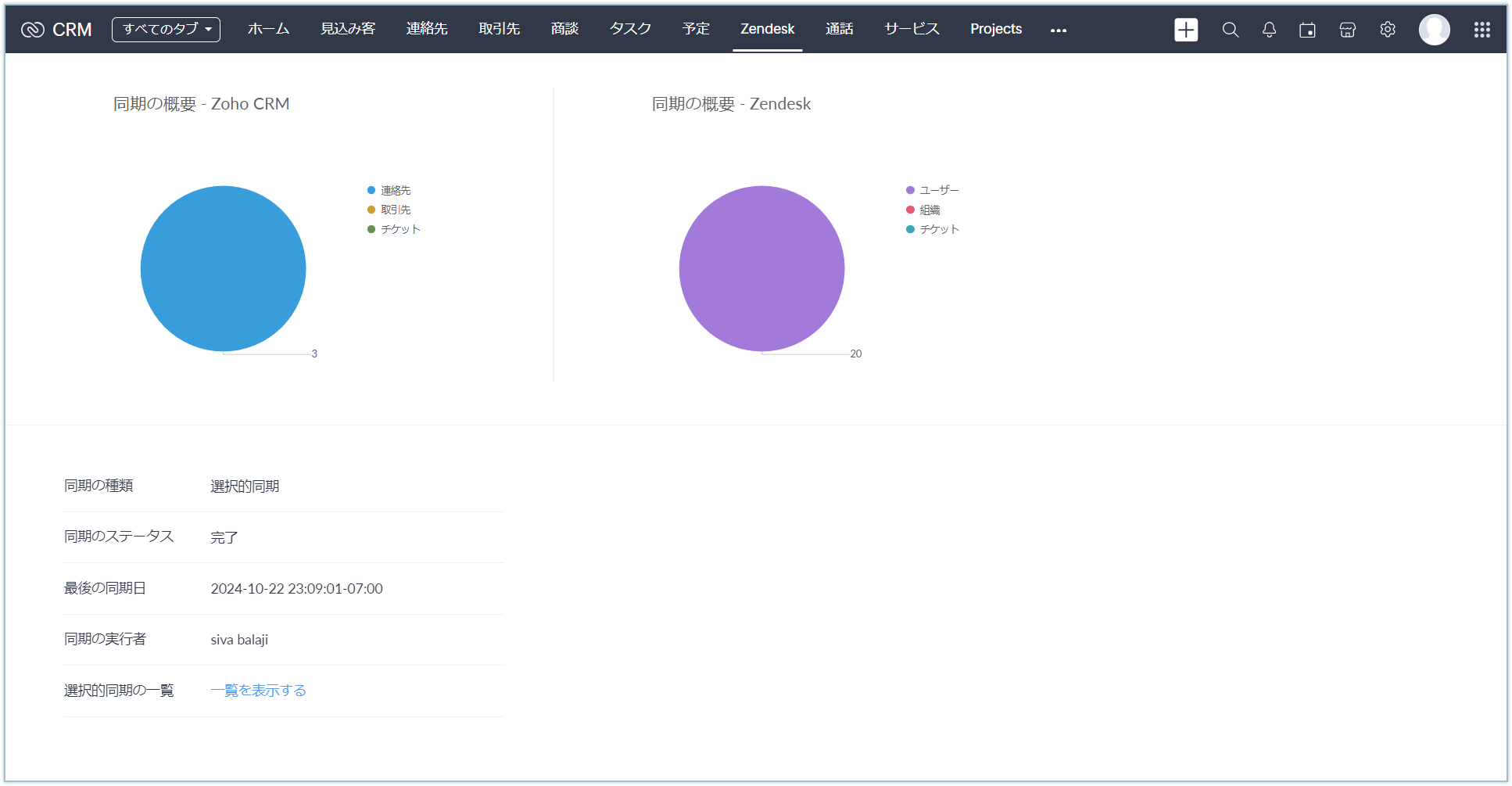Open the marketplace store icon

click(x=1348, y=30)
